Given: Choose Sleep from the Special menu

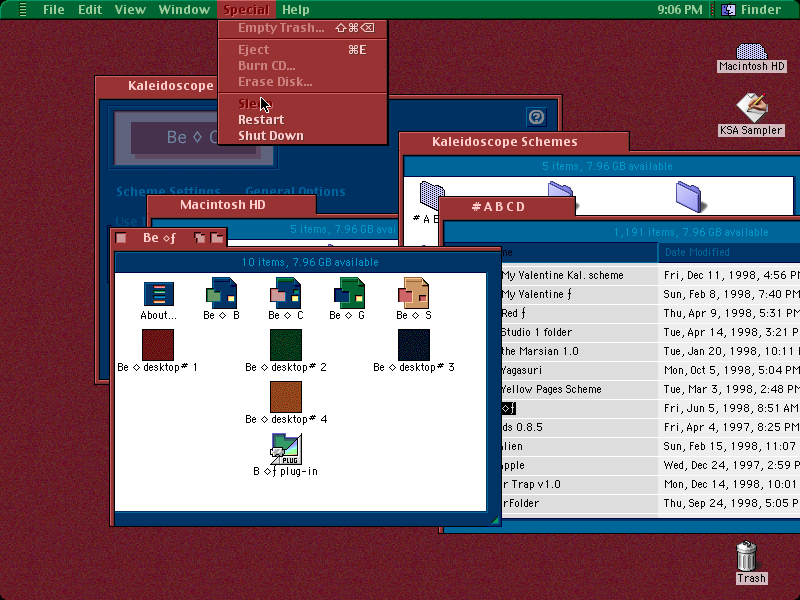Looking at the screenshot, I should click(x=303, y=104).
